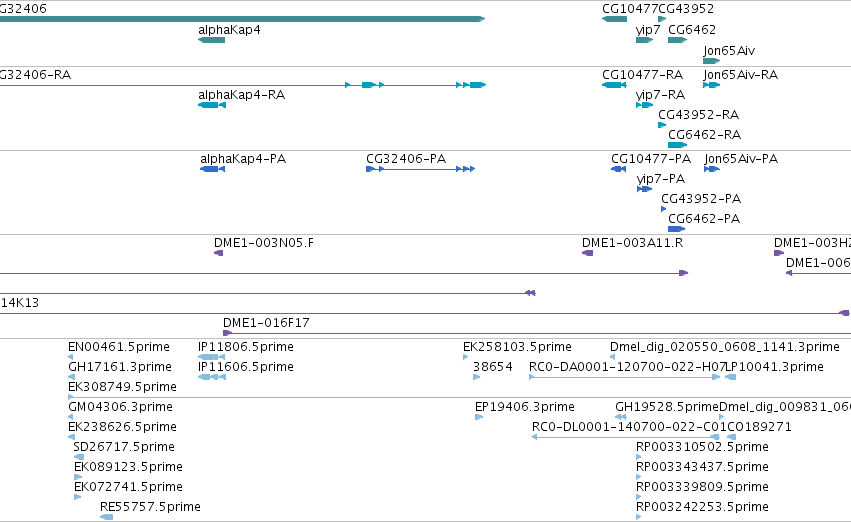Click the 38654 feature label
This screenshot has width=851, height=522.
click(x=493, y=367)
